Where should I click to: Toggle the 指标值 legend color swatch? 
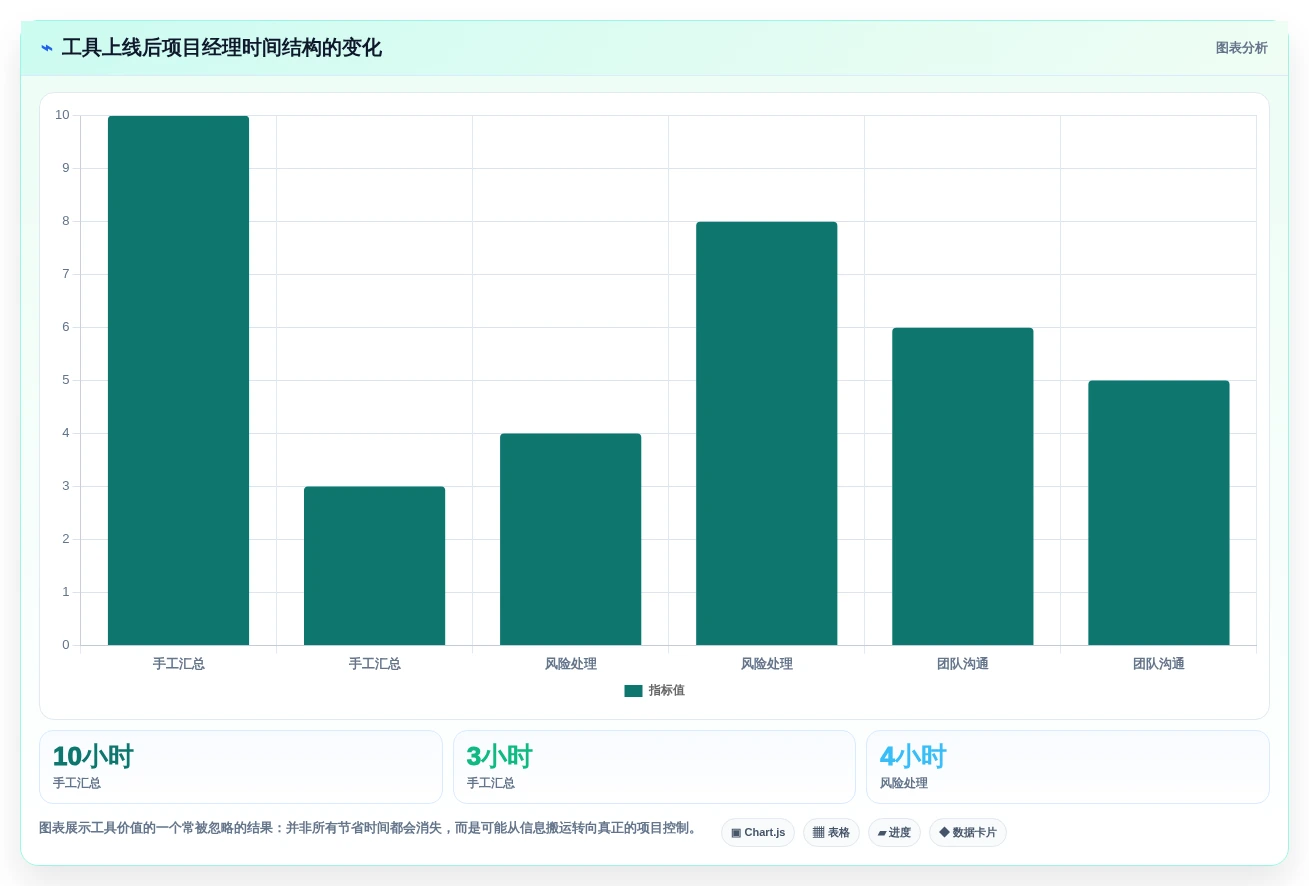(x=633, y=691)
